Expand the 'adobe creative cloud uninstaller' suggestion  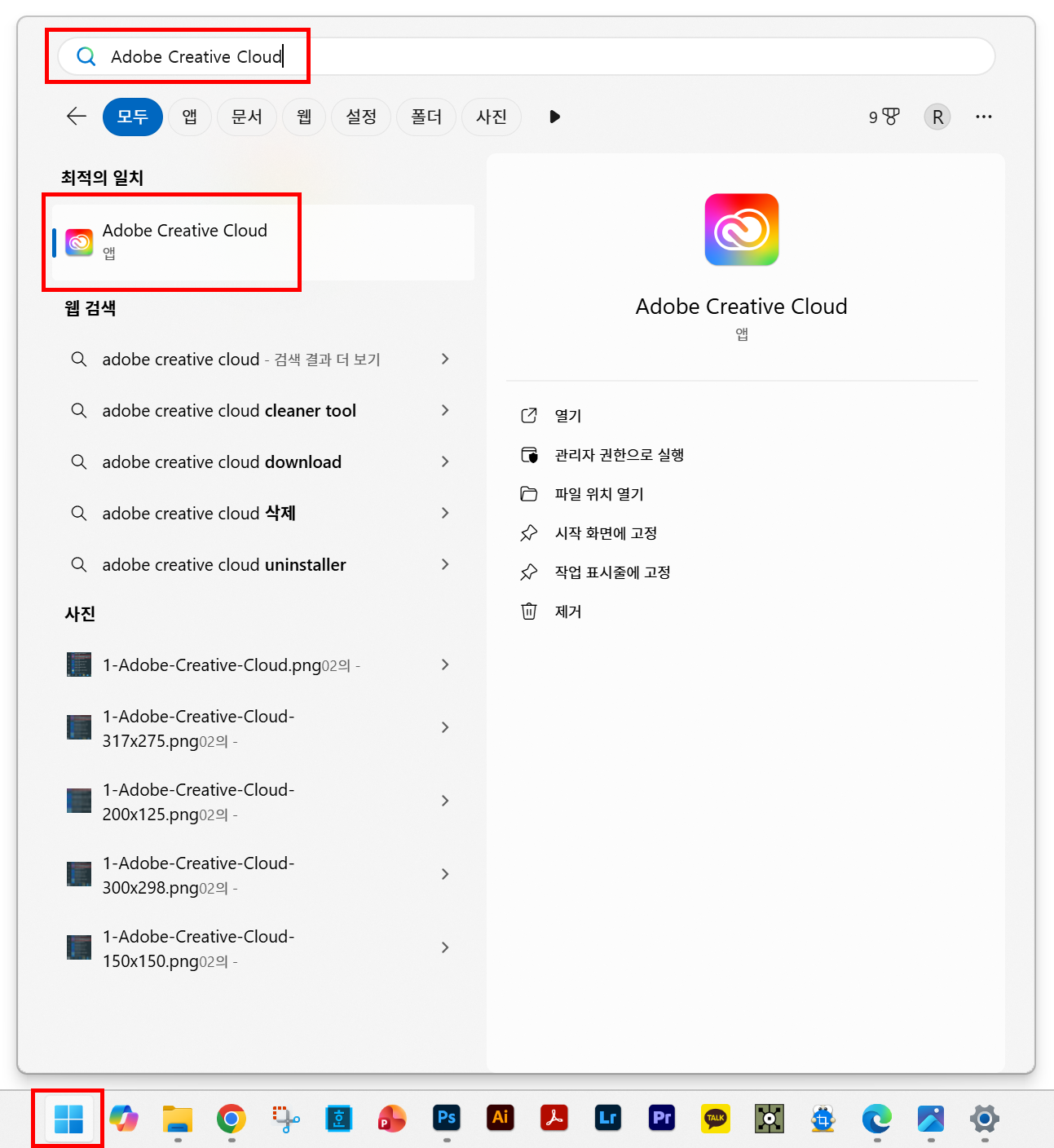click(445, 565)
